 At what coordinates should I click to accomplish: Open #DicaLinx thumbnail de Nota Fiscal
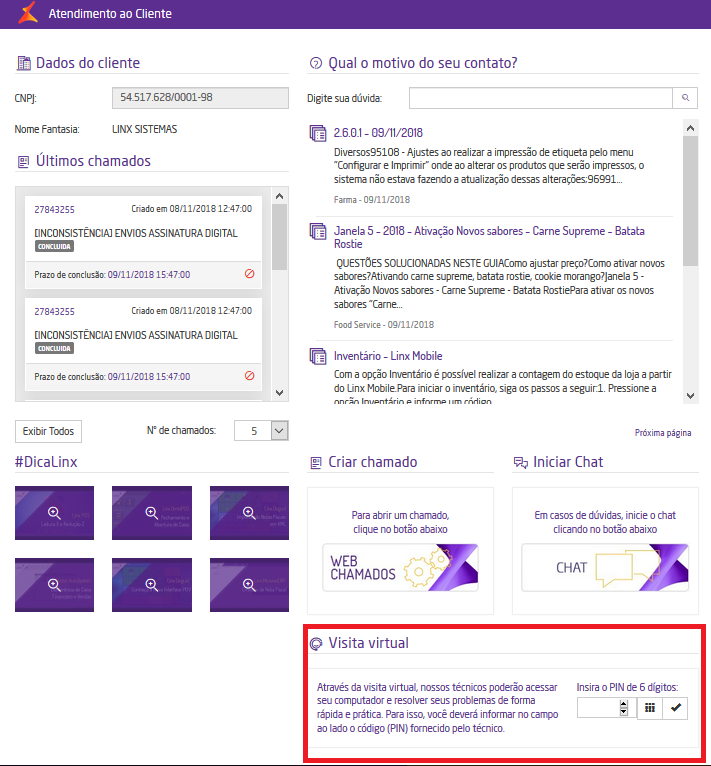point(249,585)
